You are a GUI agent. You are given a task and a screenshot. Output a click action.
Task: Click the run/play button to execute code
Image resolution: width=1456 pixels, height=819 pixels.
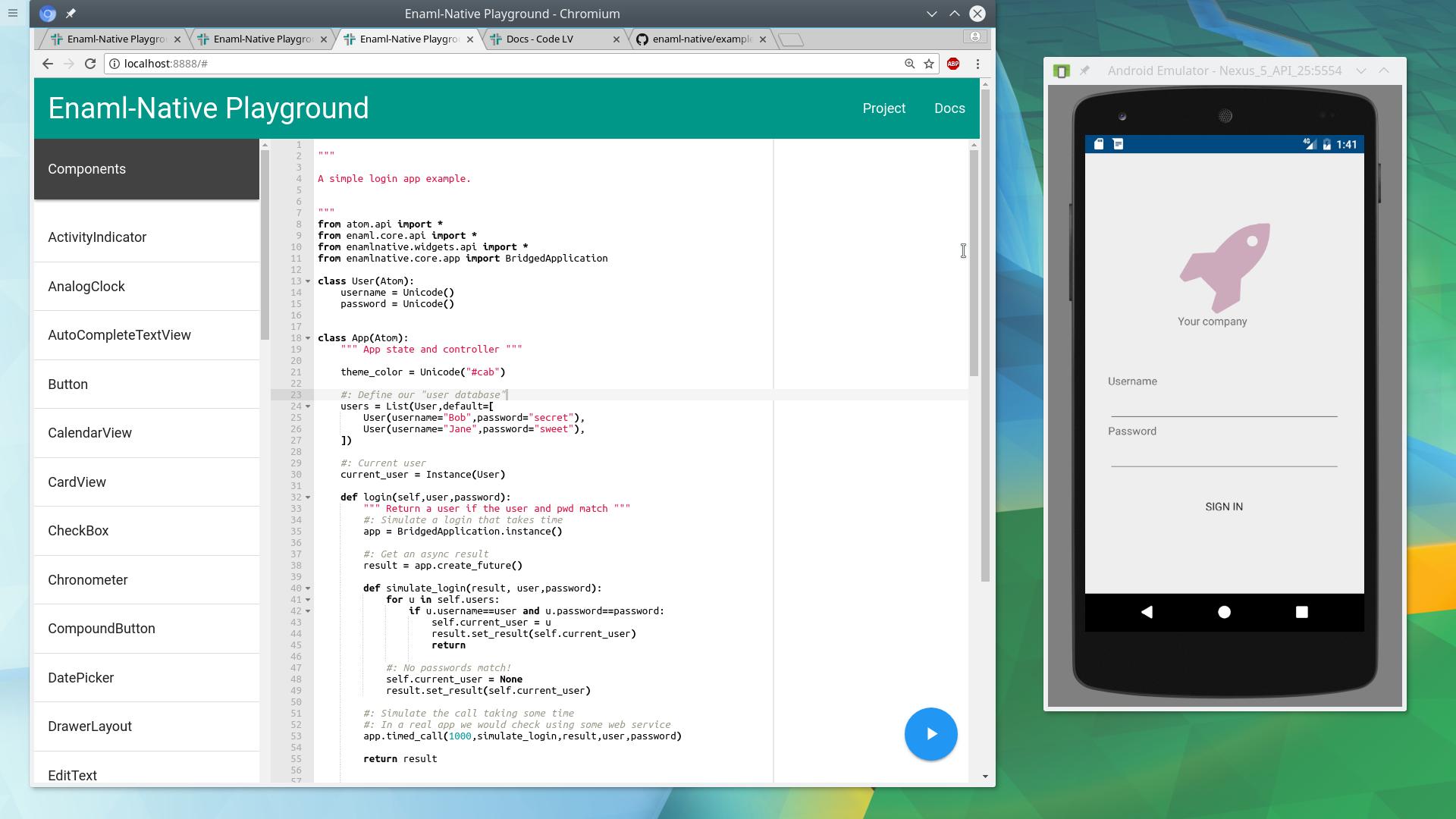tap(931, 733)
